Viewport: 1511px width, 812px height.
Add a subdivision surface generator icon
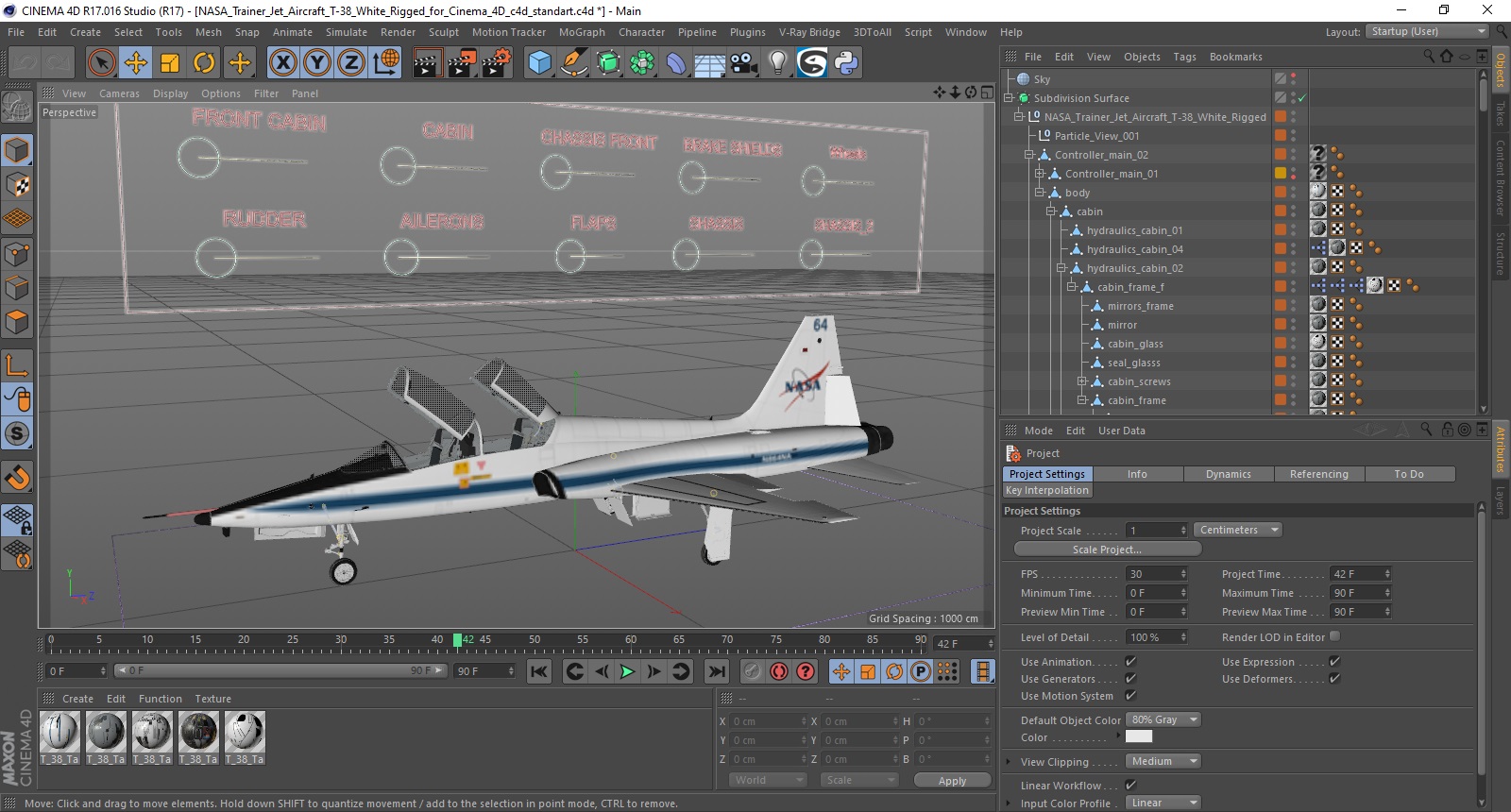[x=608, y=62]
